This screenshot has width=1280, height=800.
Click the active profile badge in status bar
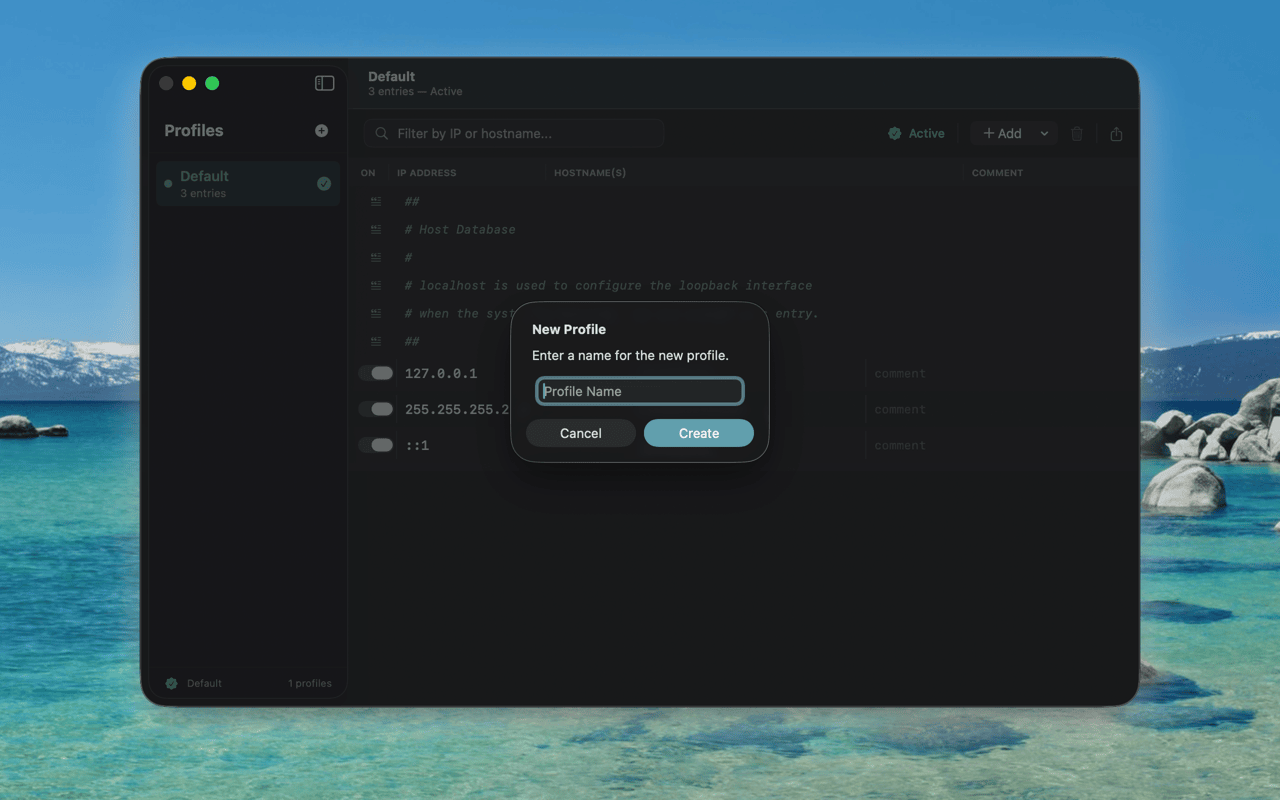point(172,683)
